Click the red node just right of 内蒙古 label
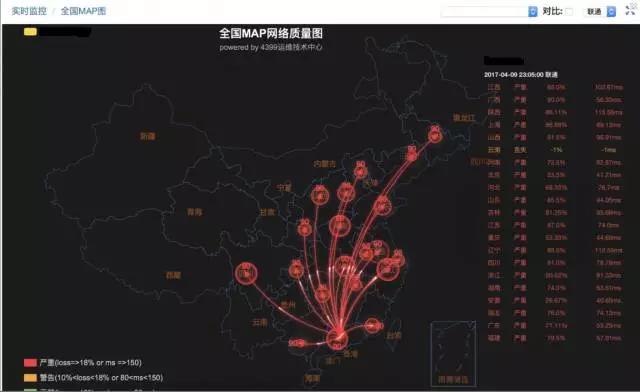The width and height of the screenshot is (640, 392). coord(360,170)
